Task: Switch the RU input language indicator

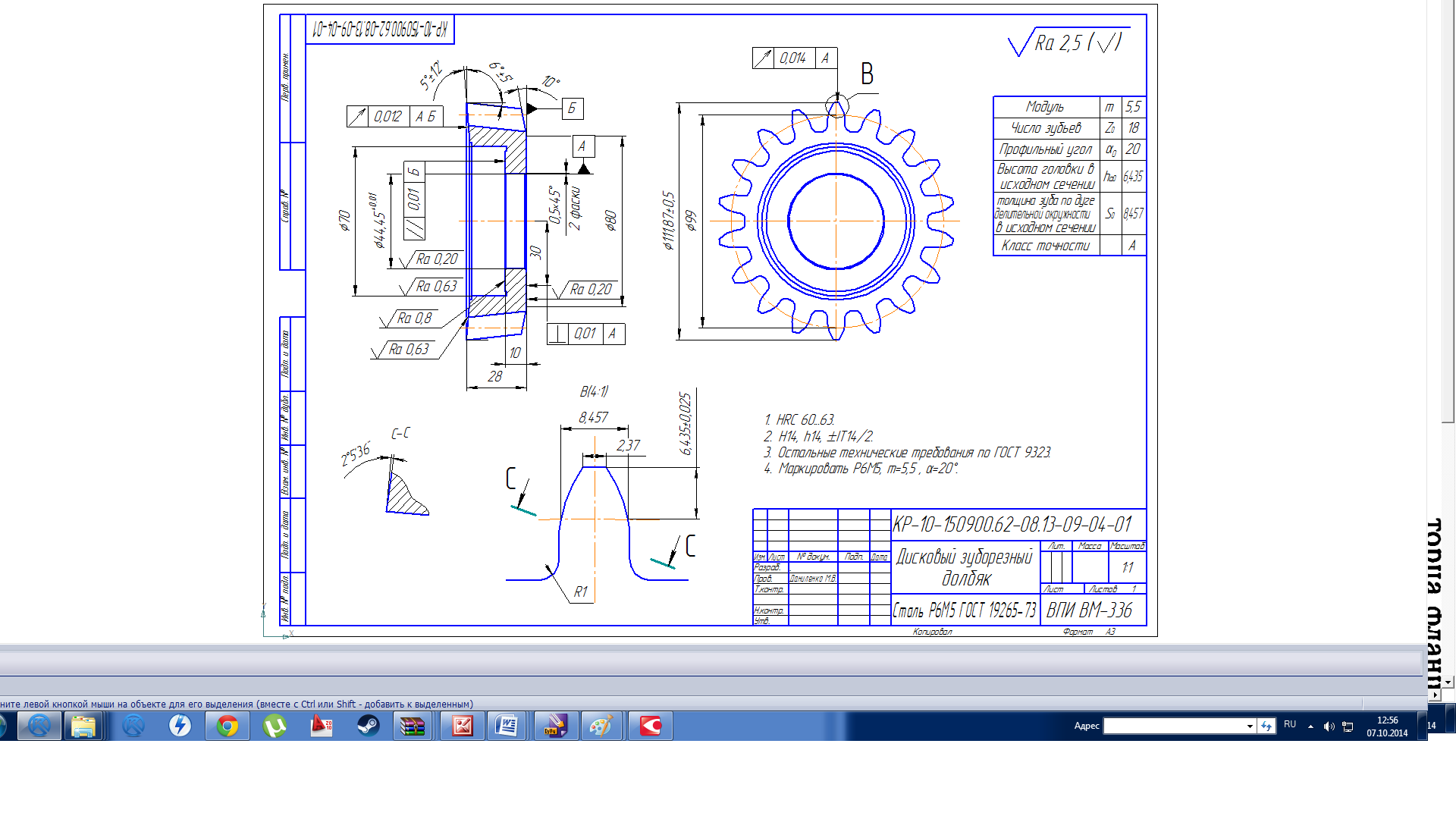Action: [1290, 725]
